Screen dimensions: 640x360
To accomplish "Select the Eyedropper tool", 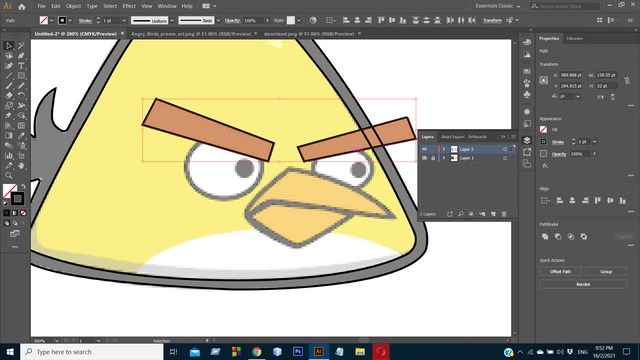I will click(x=21, y=136).
